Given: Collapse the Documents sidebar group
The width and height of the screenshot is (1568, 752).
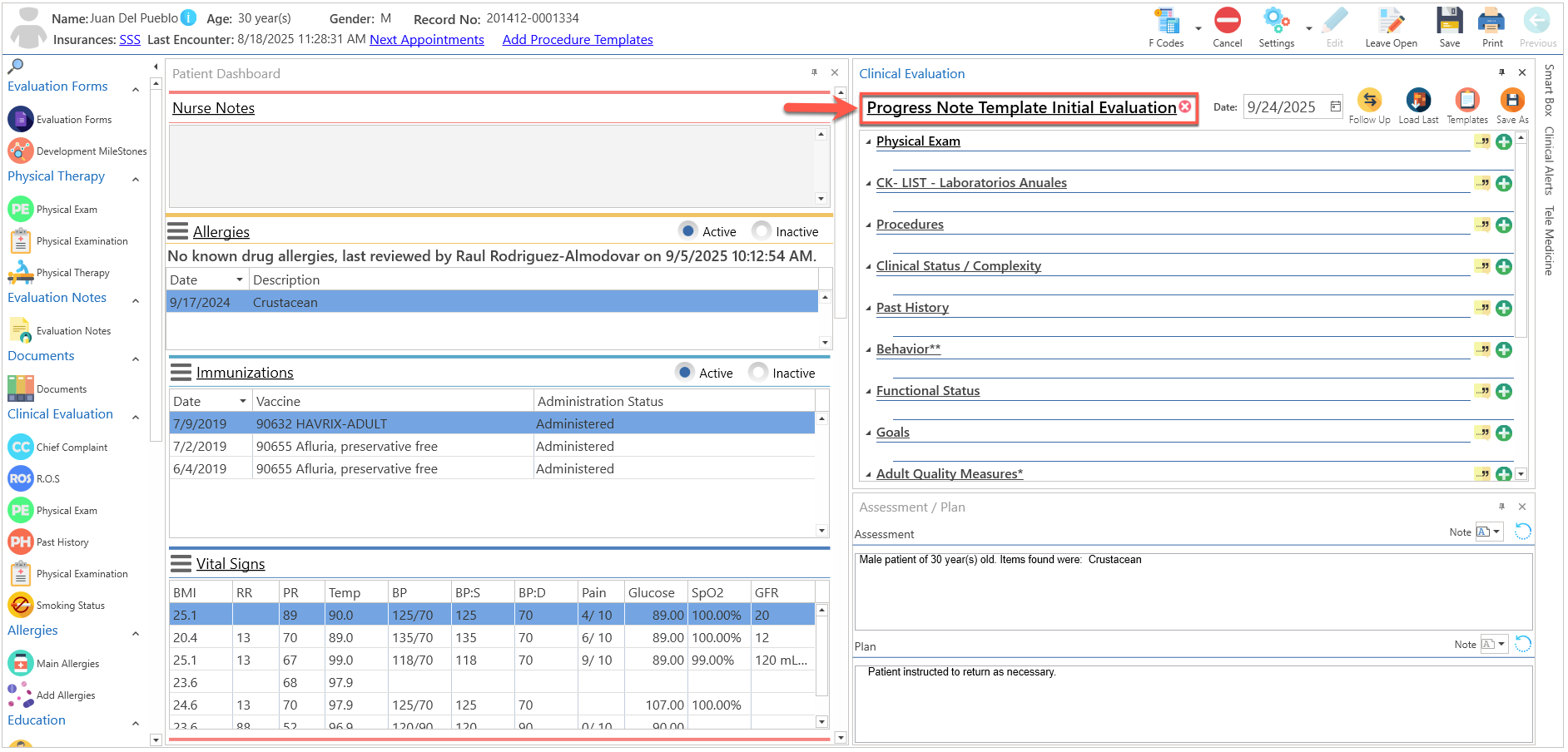Looking at the screenshot, I should (x=136, y=359).
